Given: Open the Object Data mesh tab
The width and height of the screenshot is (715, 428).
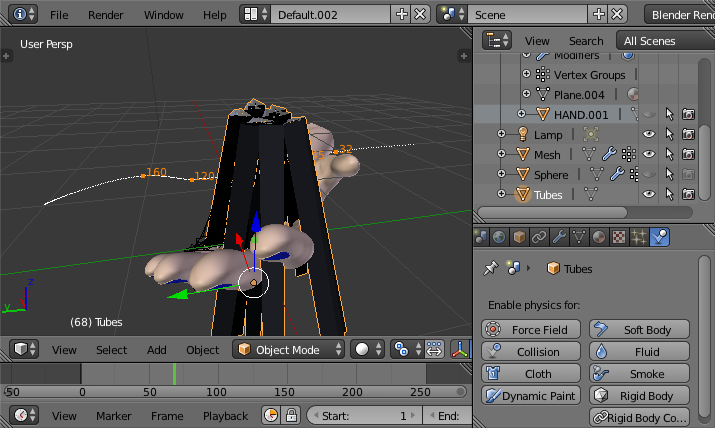Looking at the screenshot, I should pyautogui.click(x=579, y=237).
